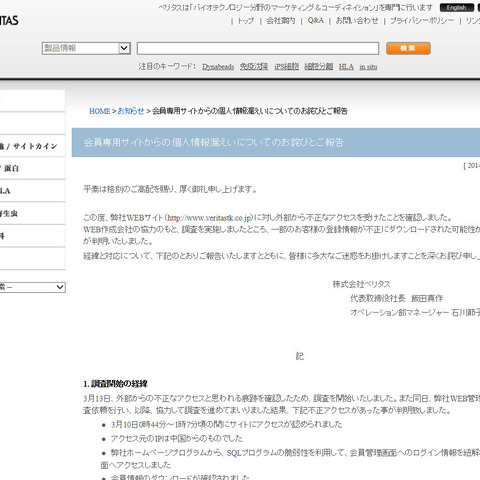Open the プライバシーポリシー navigation link
Screen dimensions: 480x480
pyautogui.click(x=422, y=21)
